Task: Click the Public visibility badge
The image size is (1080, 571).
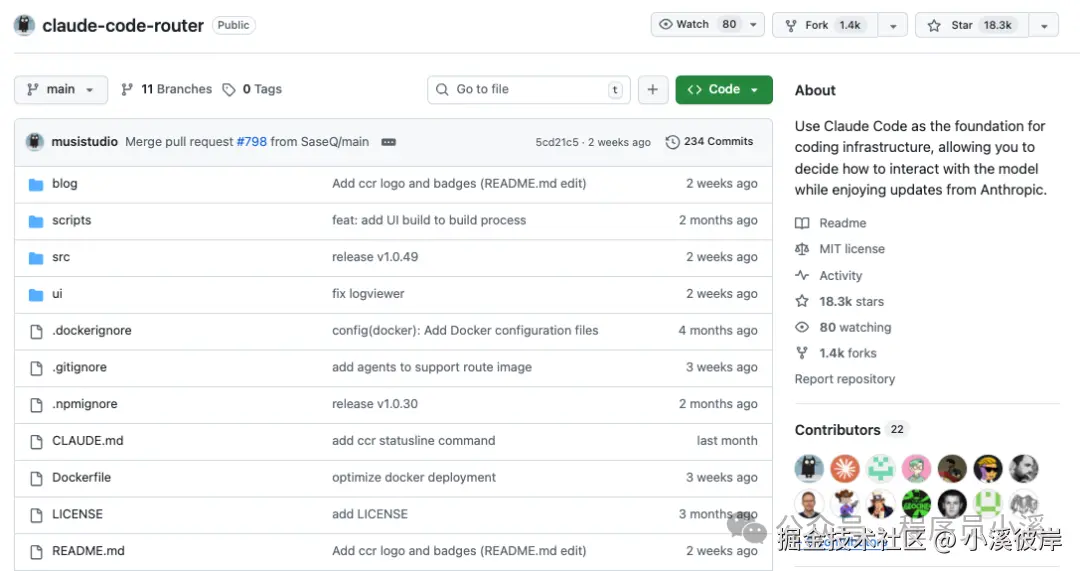Action: pos(233,25)
